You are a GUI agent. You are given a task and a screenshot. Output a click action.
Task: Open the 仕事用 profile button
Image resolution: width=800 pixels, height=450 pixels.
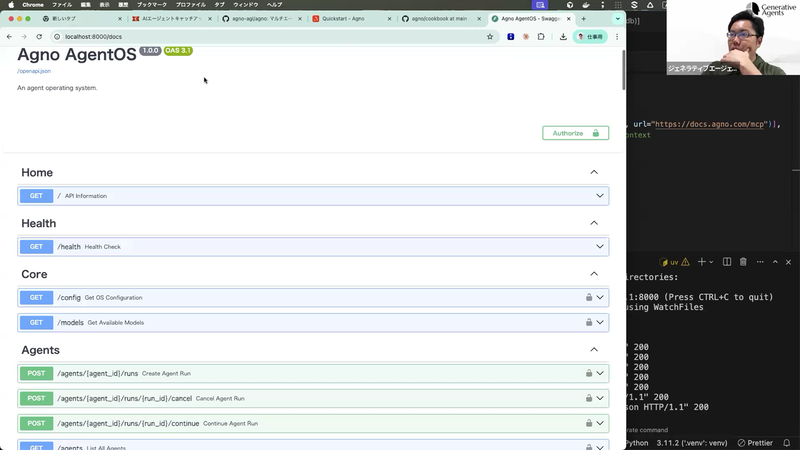590,37
